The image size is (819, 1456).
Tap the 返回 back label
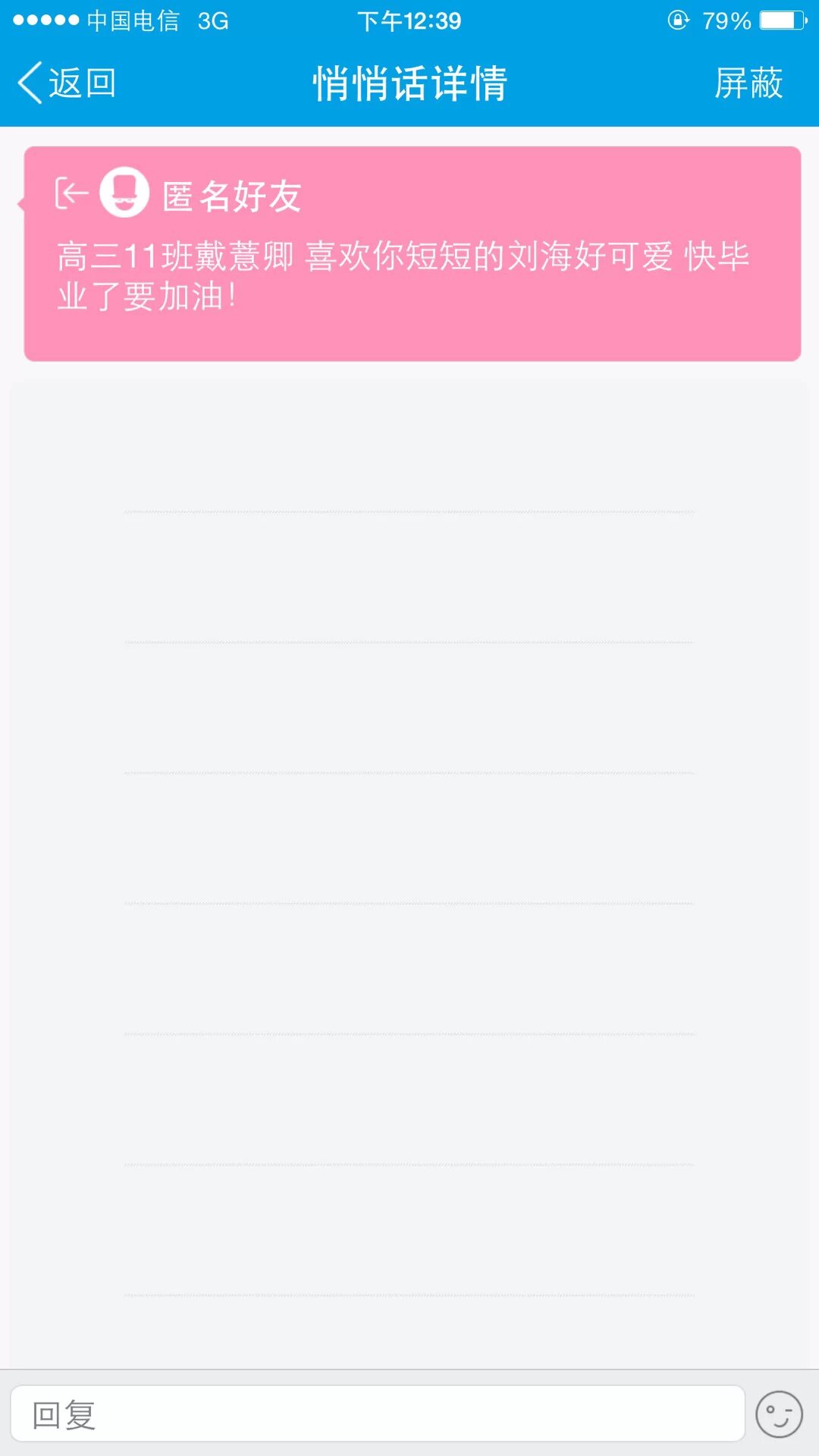82,83
